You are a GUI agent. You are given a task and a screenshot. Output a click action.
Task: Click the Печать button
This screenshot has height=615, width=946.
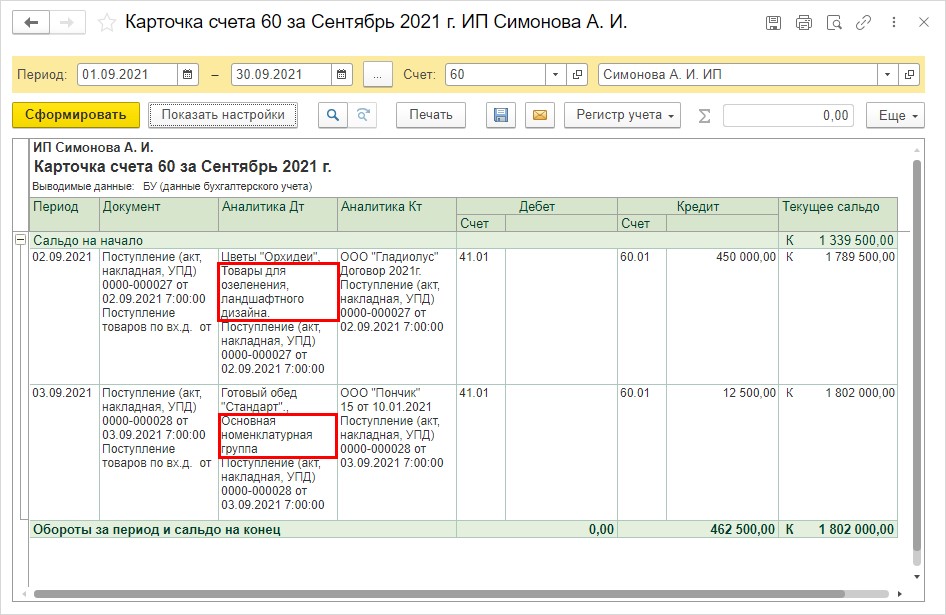pyautogui.click(x=431, y=115)
